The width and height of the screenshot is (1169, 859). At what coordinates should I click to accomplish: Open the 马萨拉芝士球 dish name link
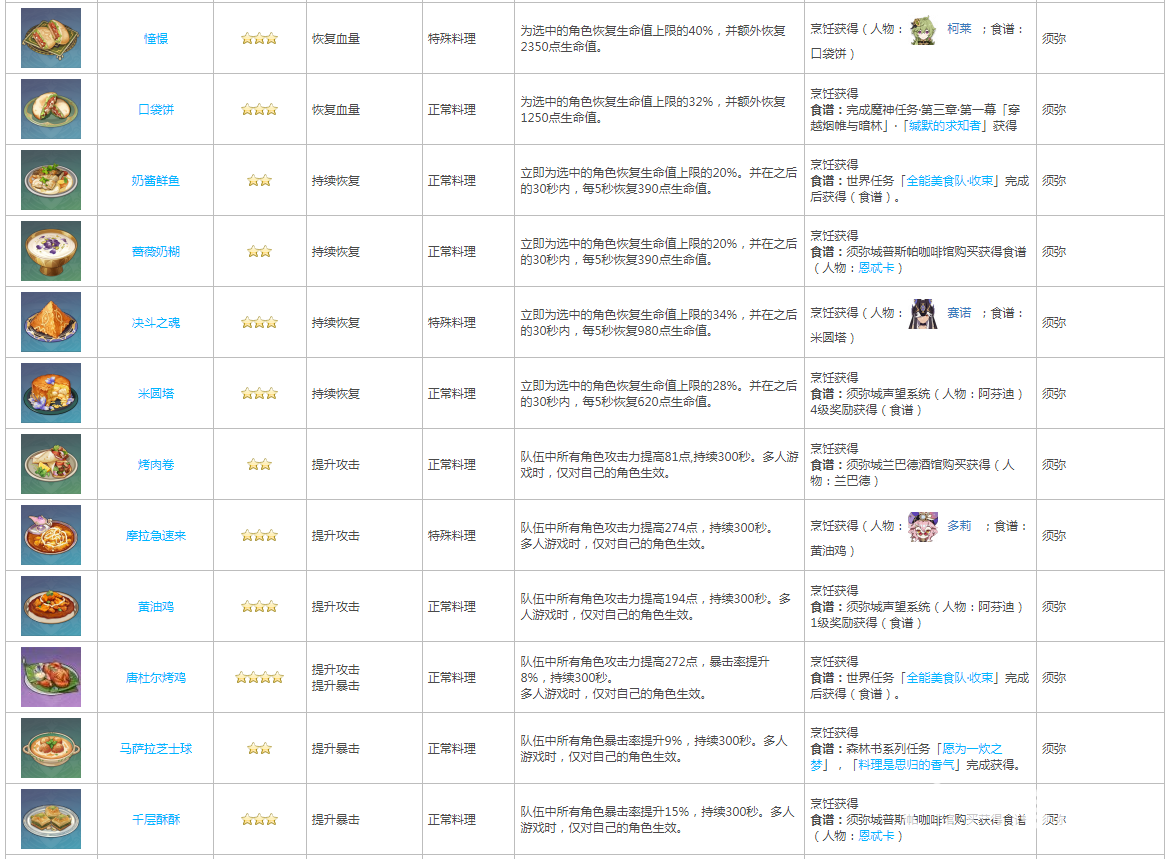point(155,749)
